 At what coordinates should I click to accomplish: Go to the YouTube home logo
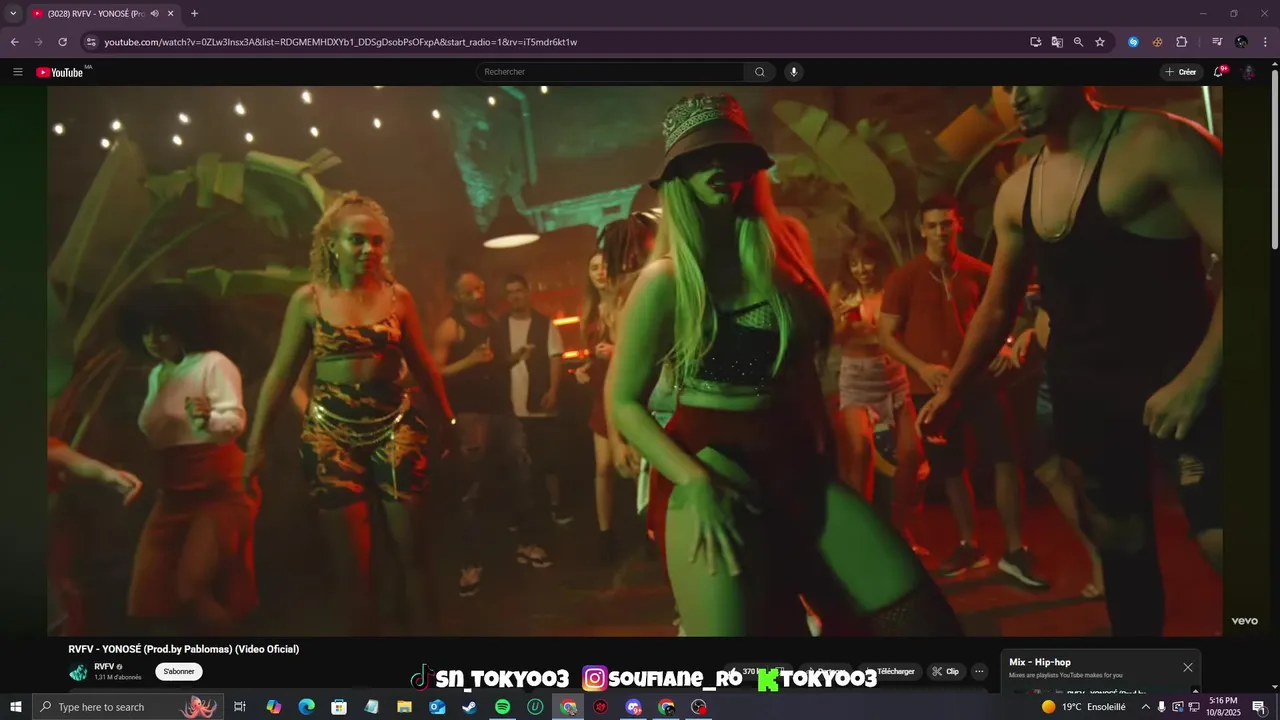60,72
